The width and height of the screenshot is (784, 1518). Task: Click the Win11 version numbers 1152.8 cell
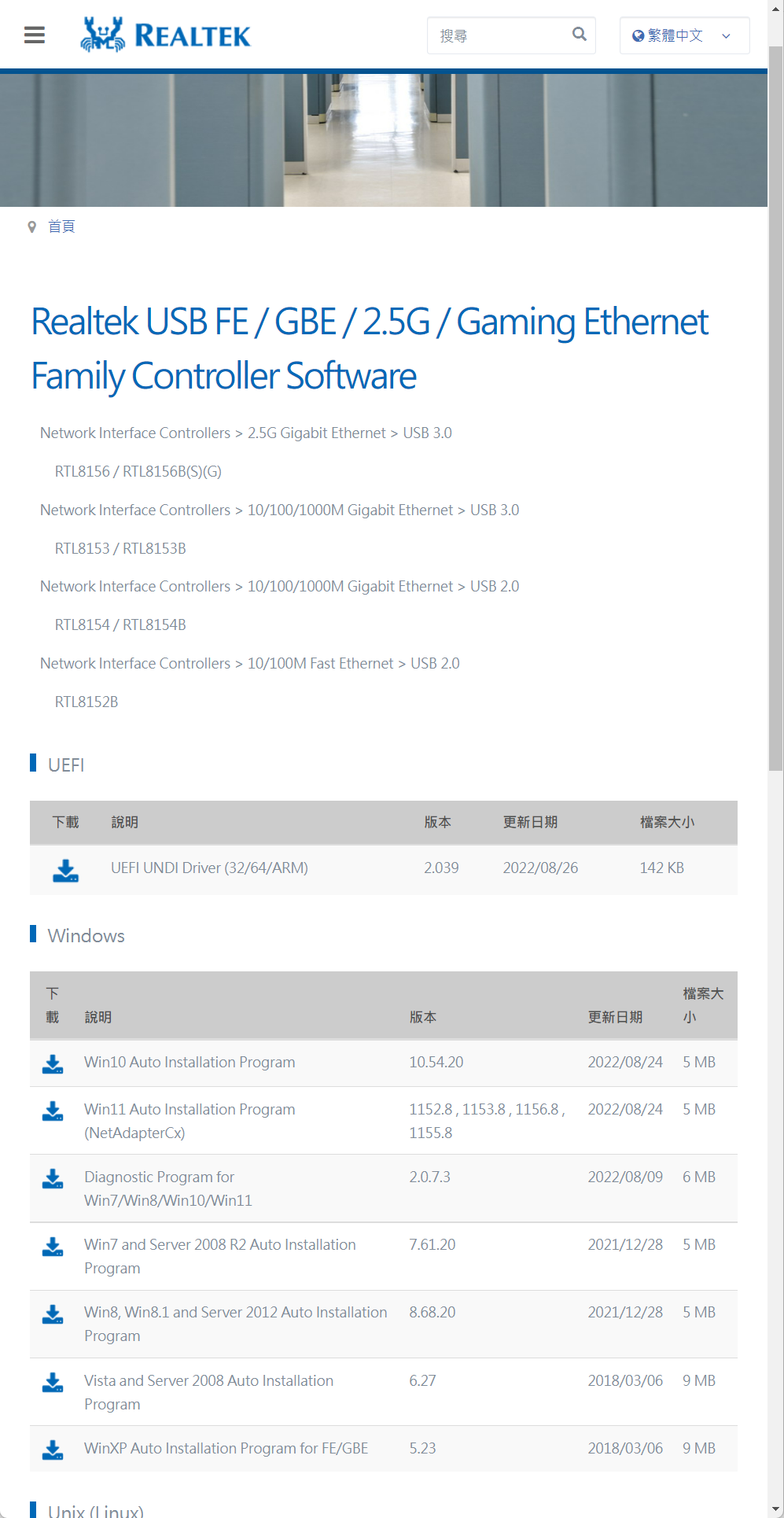pos(487,1121)
